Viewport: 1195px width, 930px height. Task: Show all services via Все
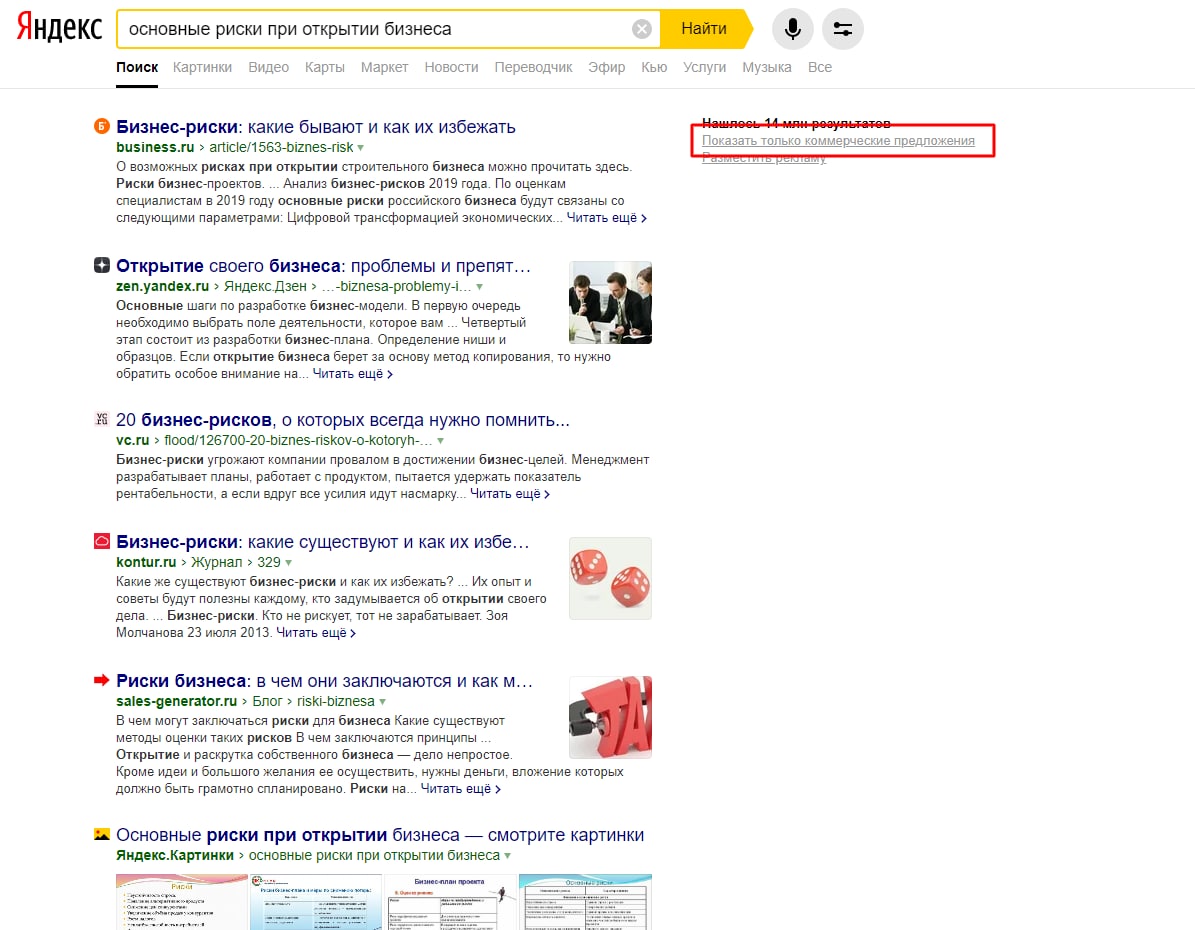click(x=820, y=67)
